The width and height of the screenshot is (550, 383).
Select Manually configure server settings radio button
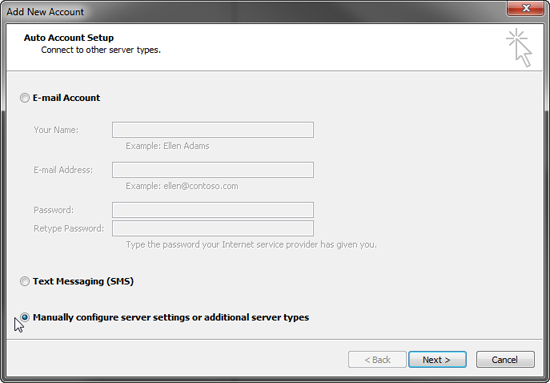tap(25, 317)
